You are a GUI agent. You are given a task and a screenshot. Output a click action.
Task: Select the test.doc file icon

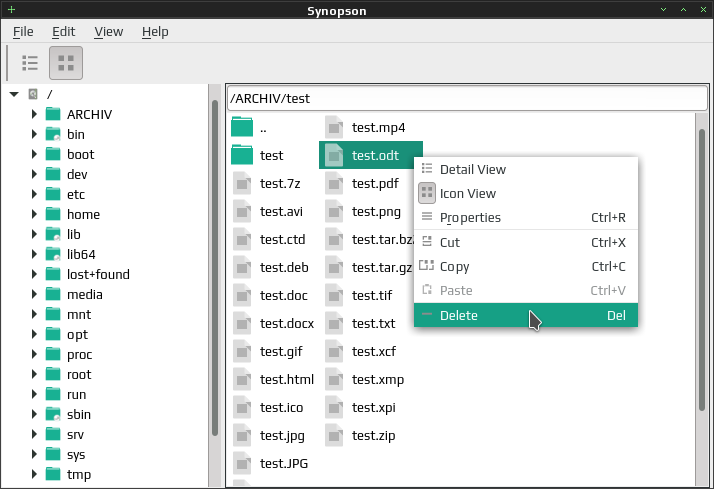[x=242, y=295]
